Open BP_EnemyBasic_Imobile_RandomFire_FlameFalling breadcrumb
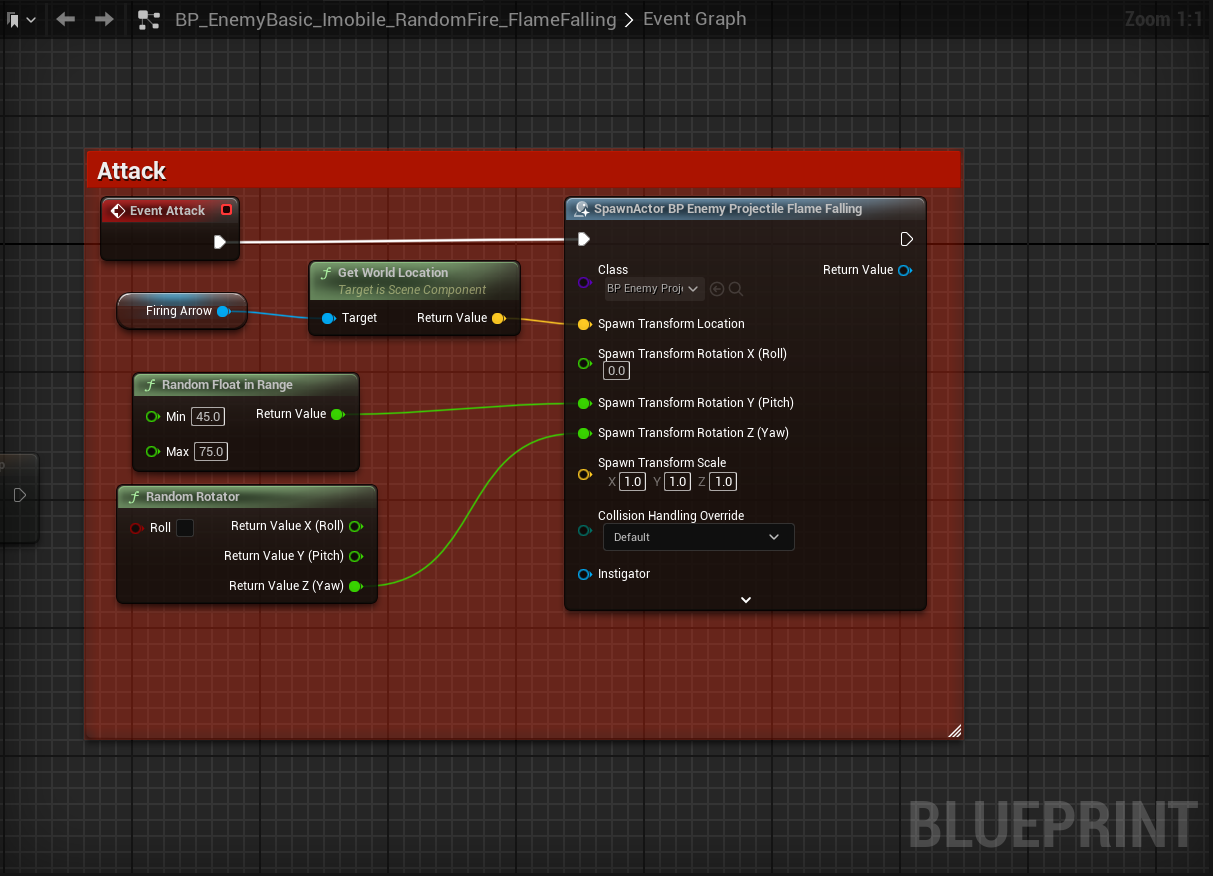The width and height of the screenshot is (1213, 876). tap(395, 19)
